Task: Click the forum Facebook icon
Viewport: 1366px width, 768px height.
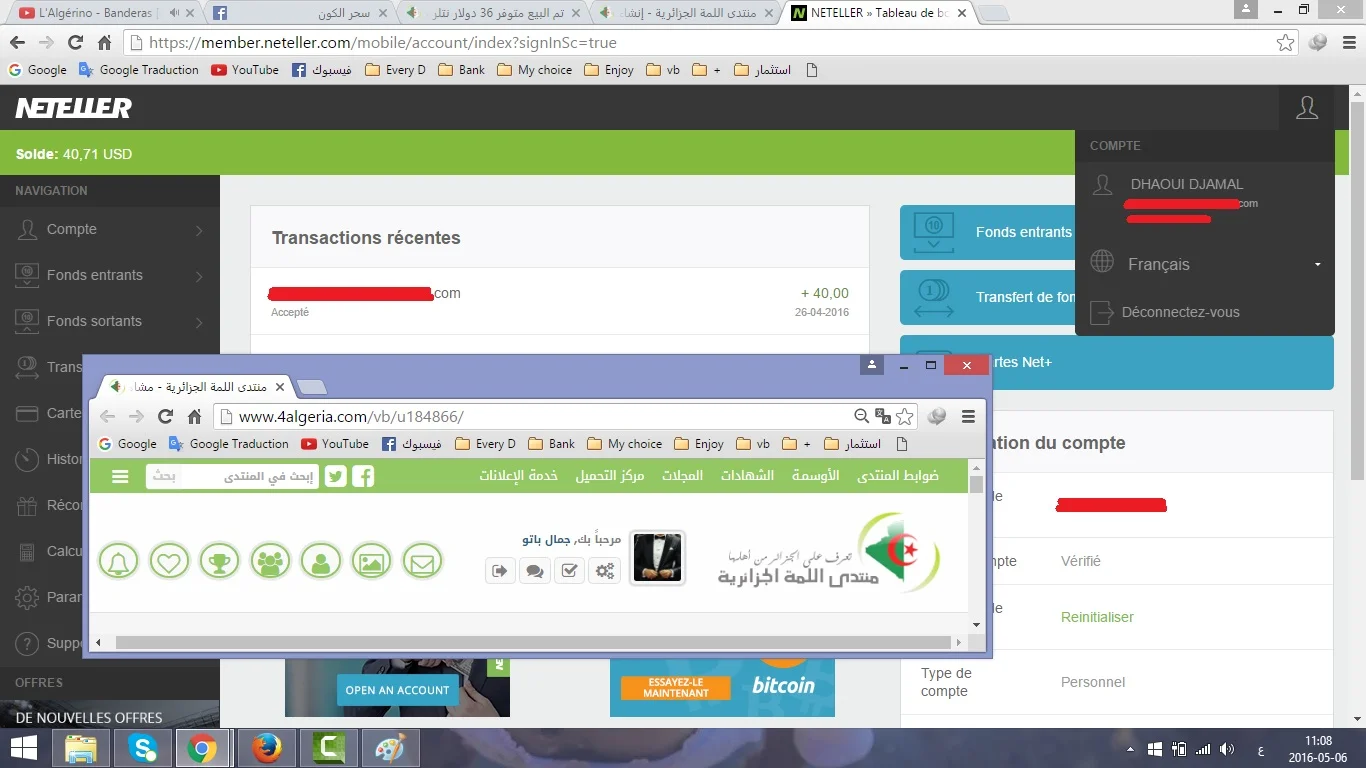Action: click(363, 477)
